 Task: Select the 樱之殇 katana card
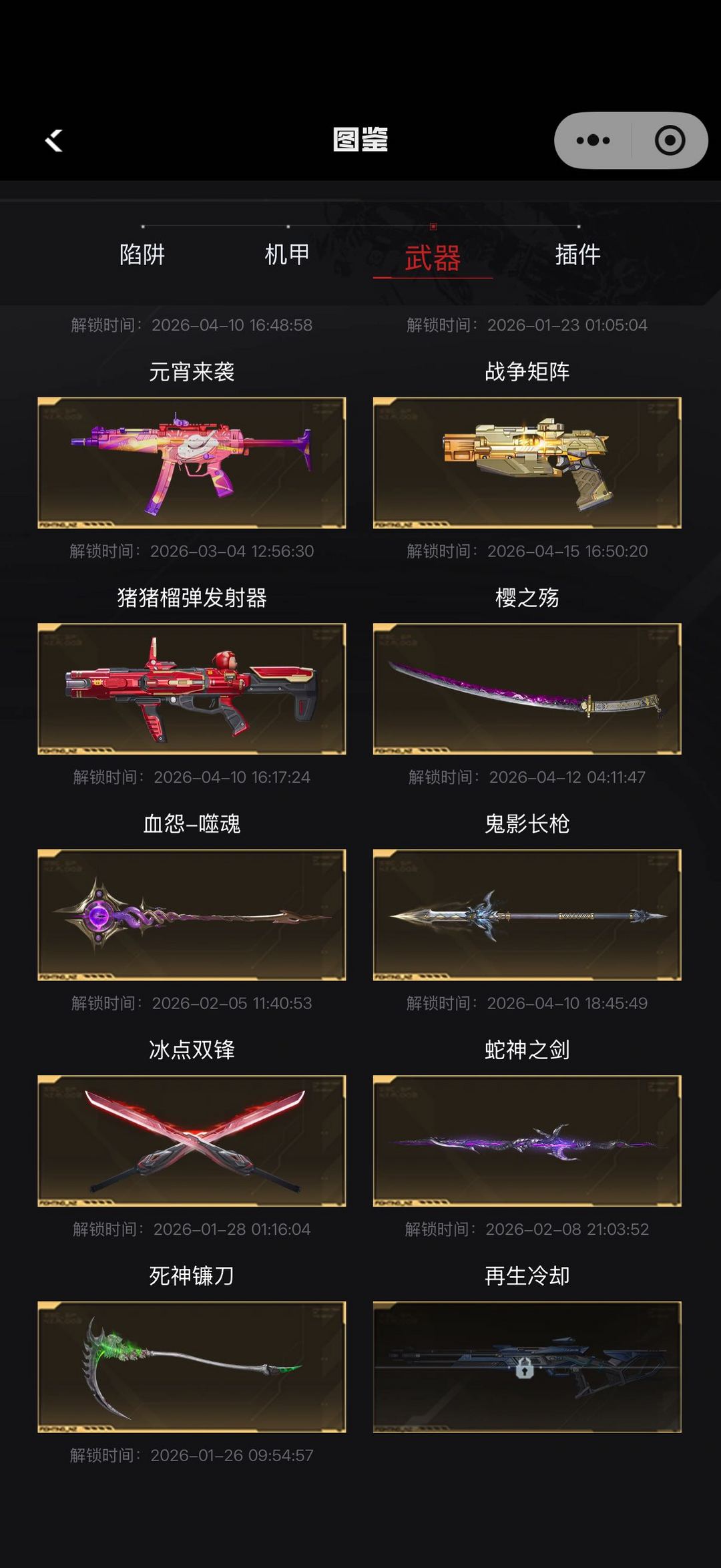tap(527, 689)
